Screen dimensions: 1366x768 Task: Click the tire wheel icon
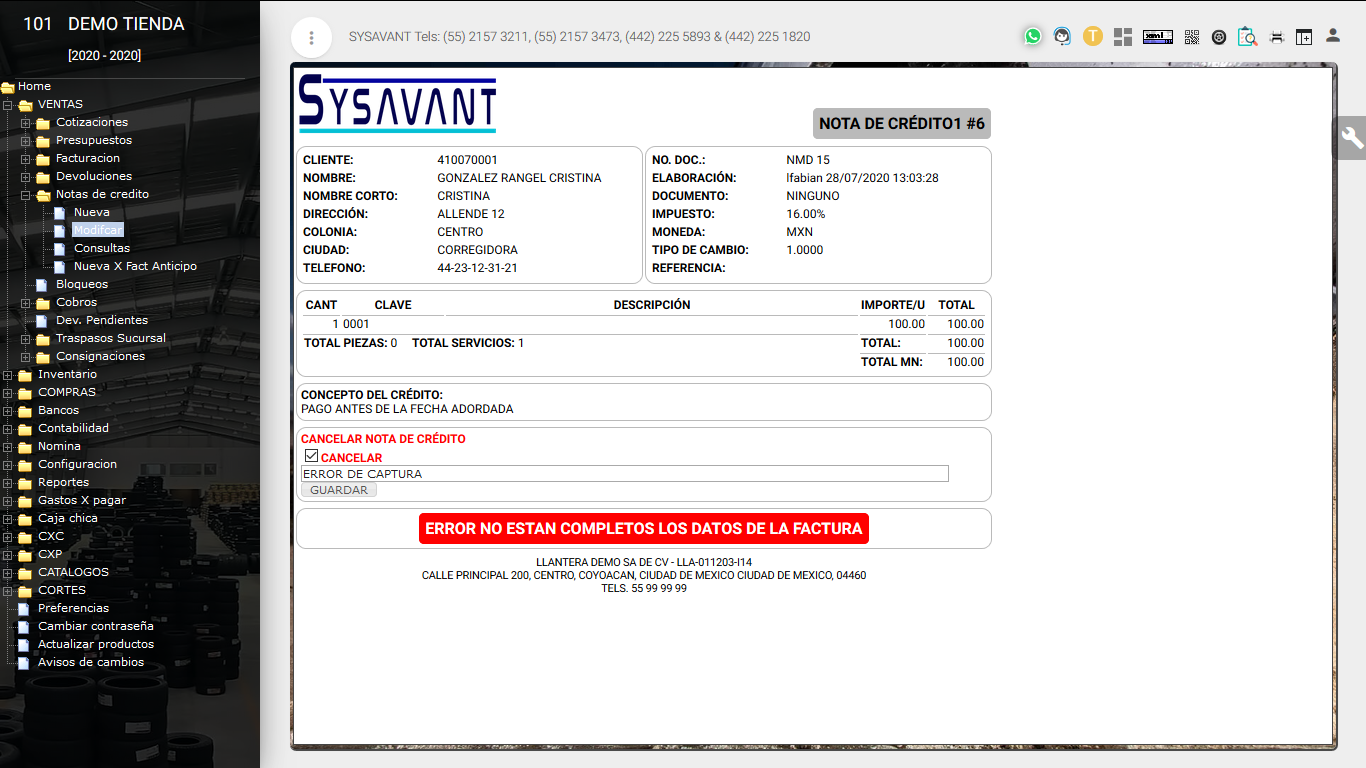(1219, 37)
